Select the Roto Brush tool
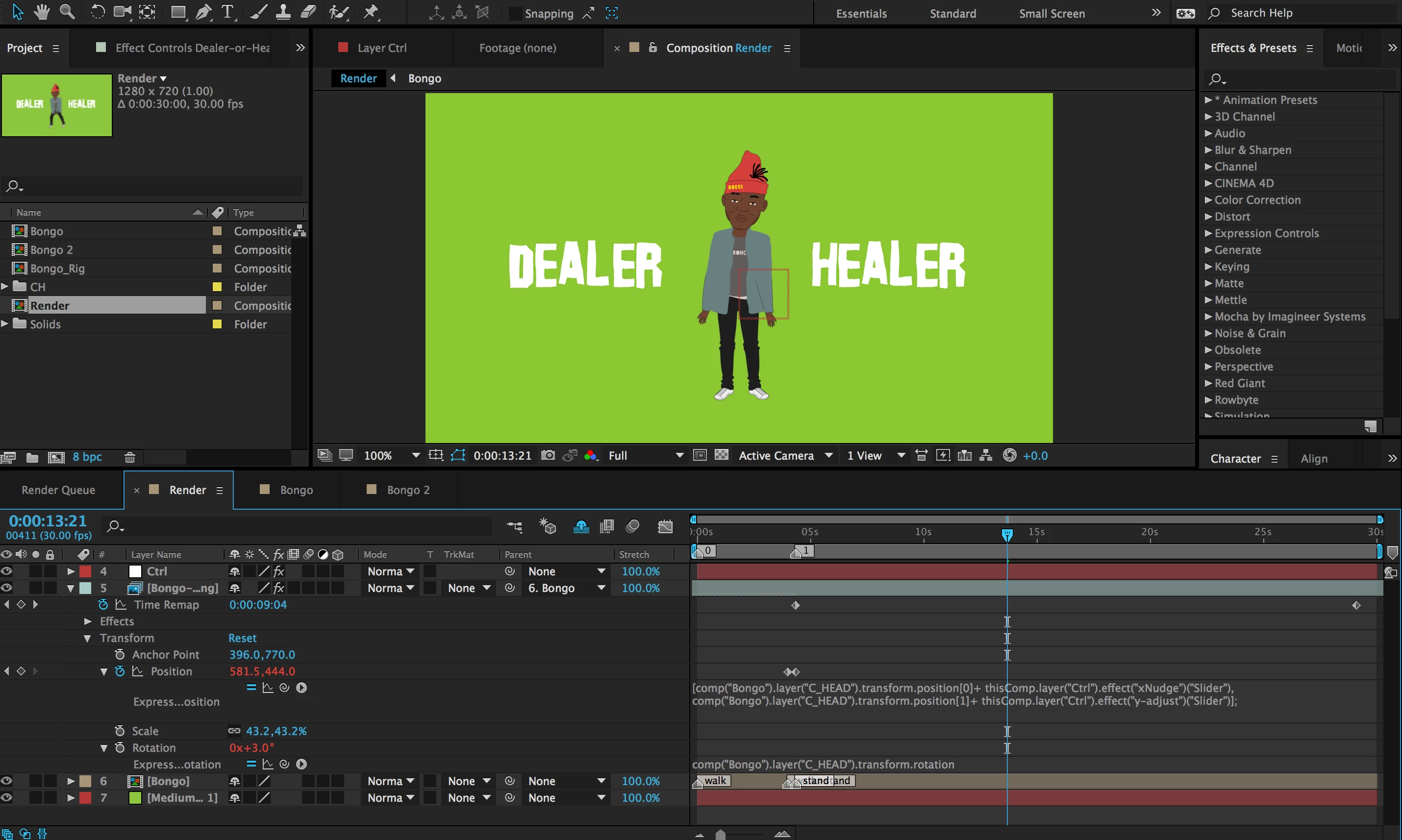This screenshot has height=840, width=1402. pos(338,12)
